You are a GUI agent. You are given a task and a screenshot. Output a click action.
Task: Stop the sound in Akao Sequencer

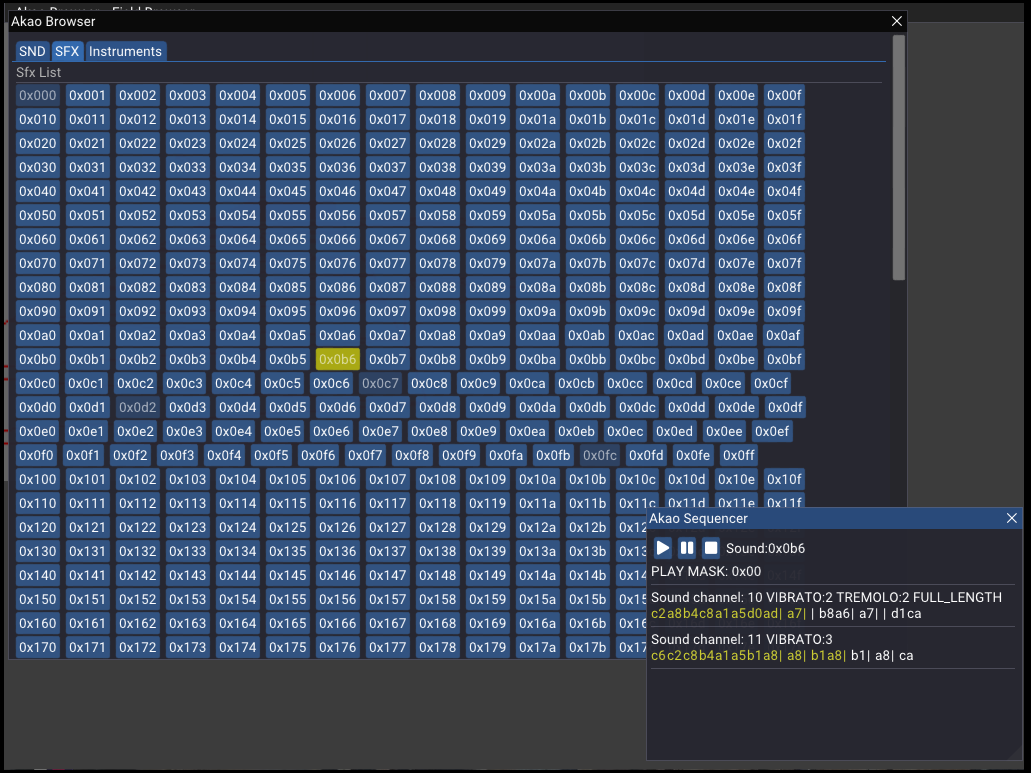pos(711,548)
